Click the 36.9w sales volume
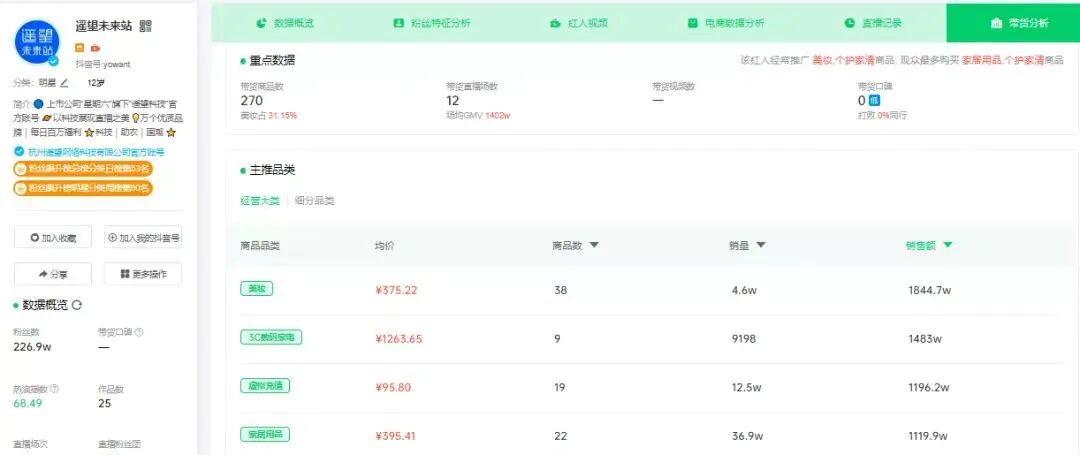This screenshot has width=1080, height=455. click(x=747, y=436)
